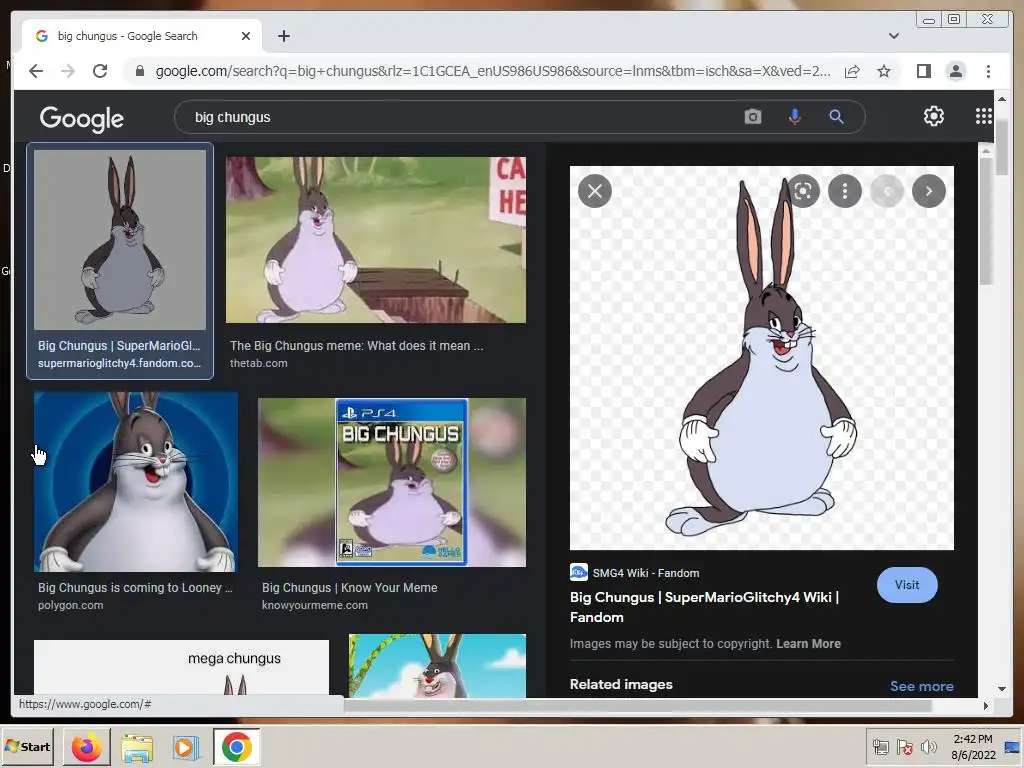Open the Google apps grid
This screenshot has width=1024, height=768.
[984, 116]
